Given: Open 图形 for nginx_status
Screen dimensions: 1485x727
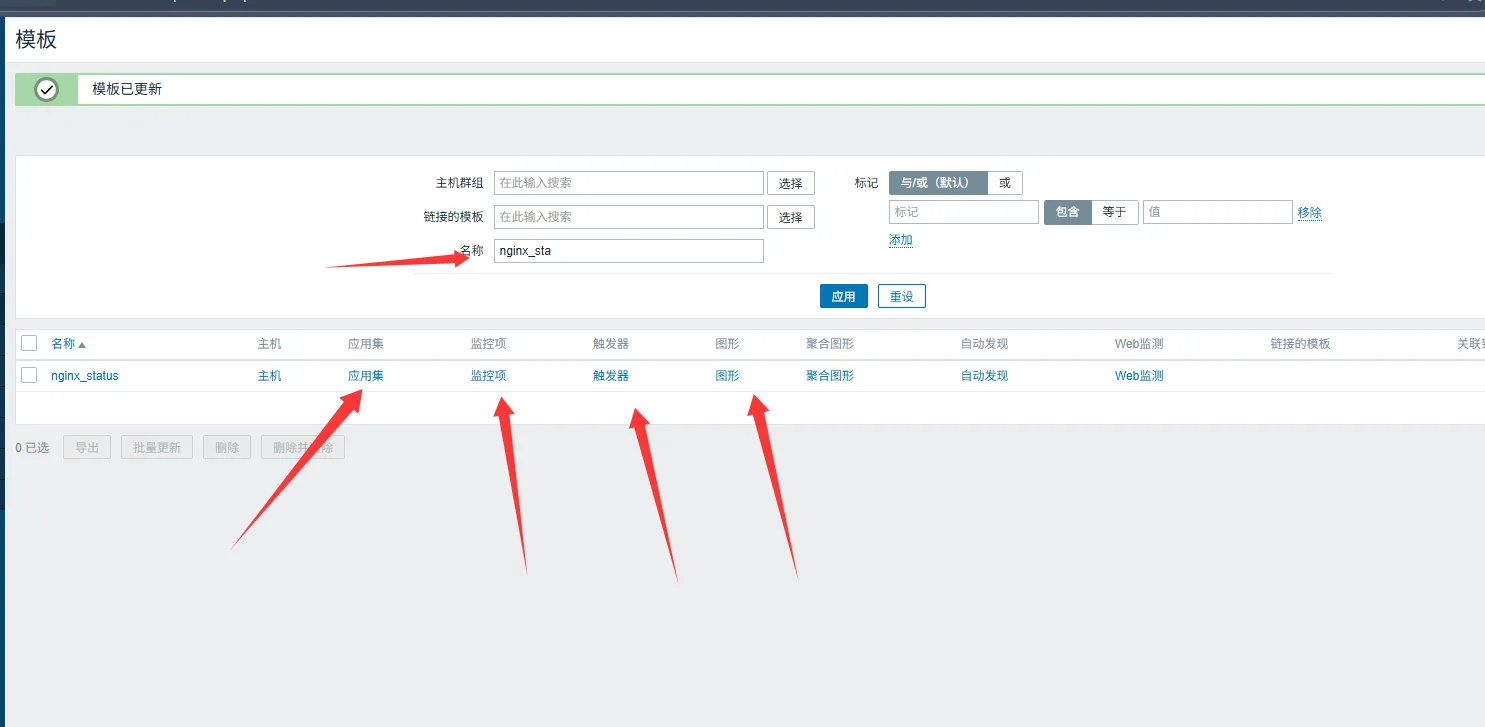Looking at the screenshot, I should (x=727, y=376).
